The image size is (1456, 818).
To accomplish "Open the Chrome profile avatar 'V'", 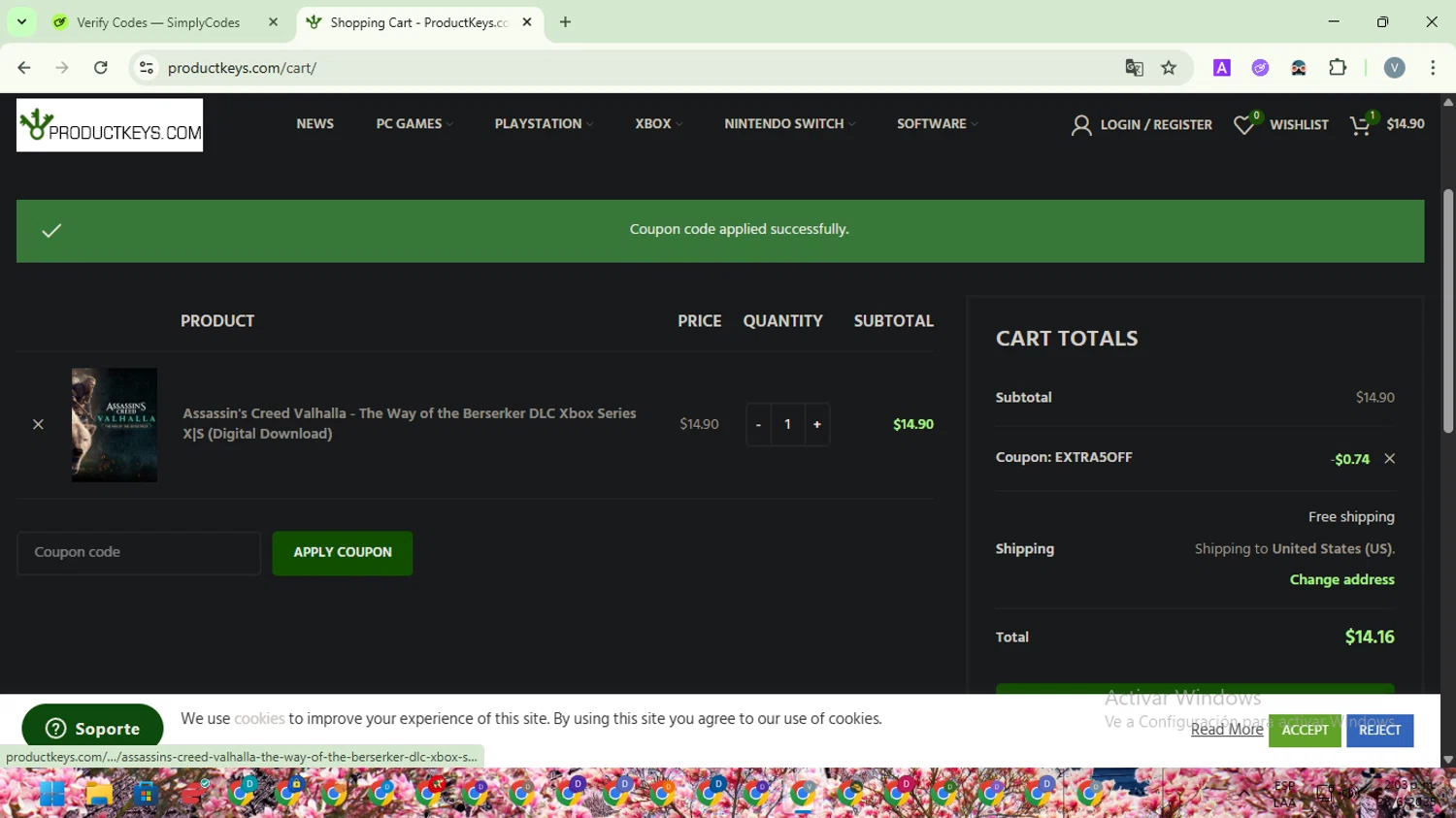I will [x=1395, y=68].
